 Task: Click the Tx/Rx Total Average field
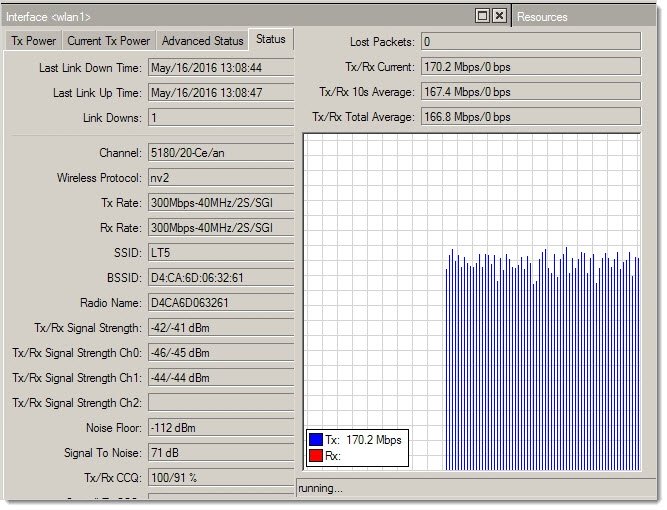tap(531, 117)
